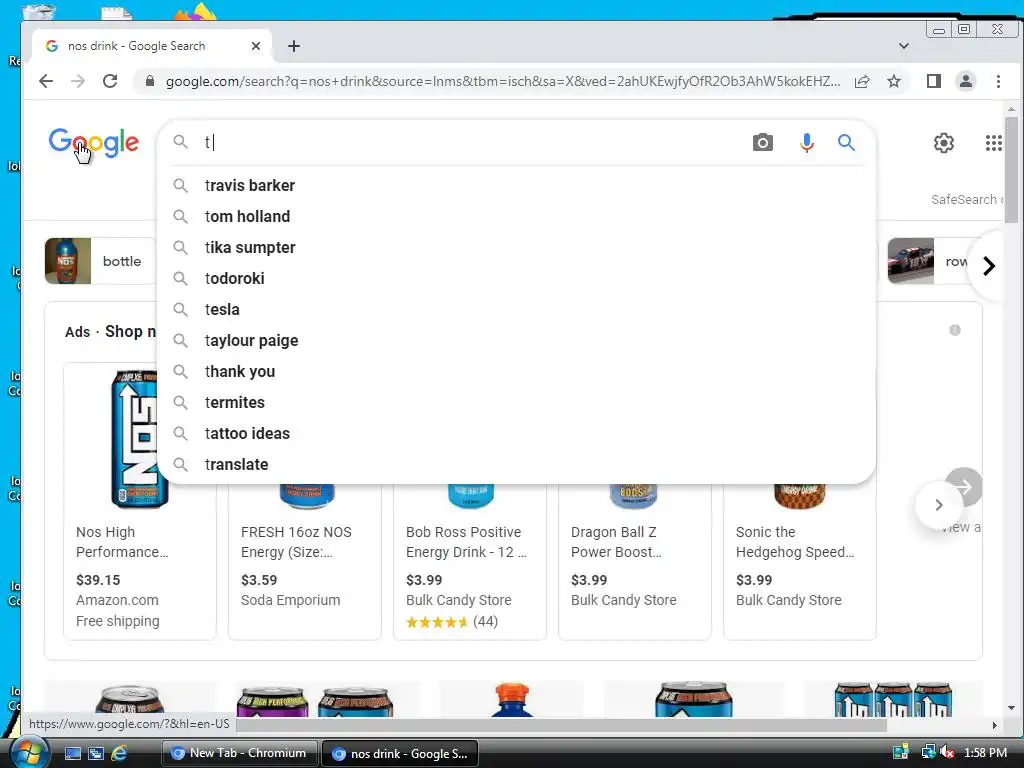Click the orange-cap bottle image result
1024x768 pixels.
click(x=511, y=699)
